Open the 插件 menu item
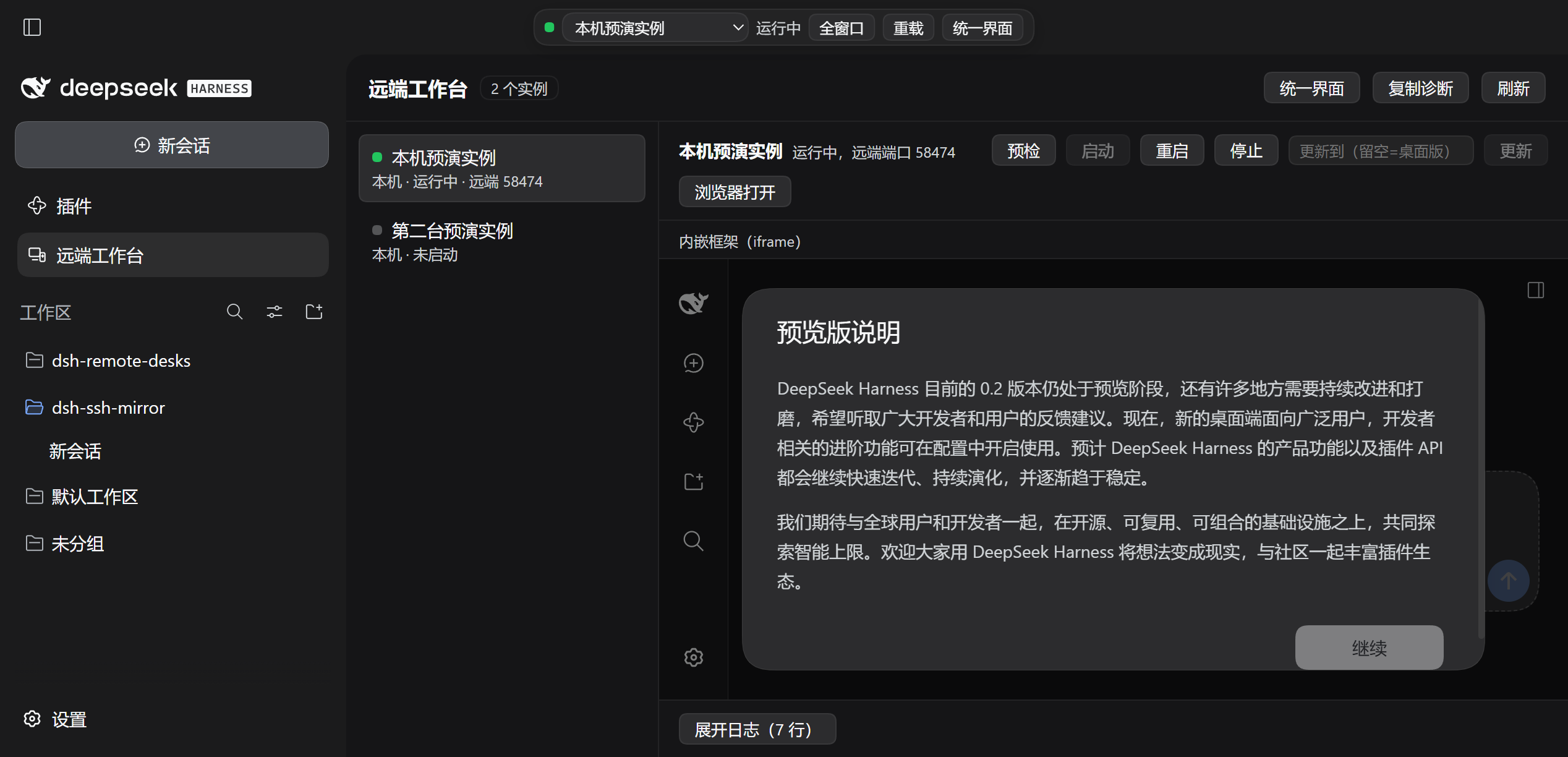Viewport: 1568px width, 757px height. coord(173,206)
